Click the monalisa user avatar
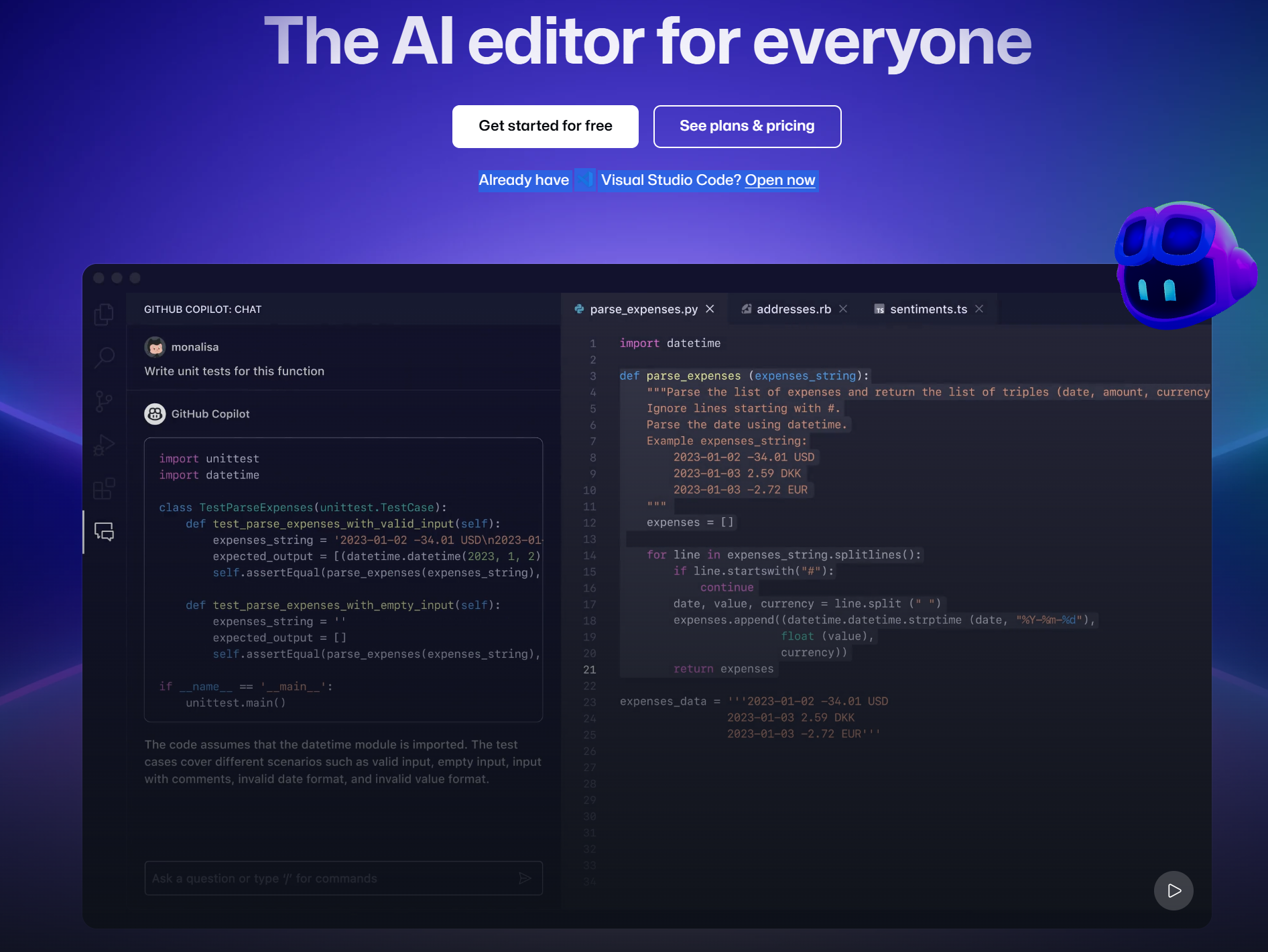Screen dimensions: 1268x952 tap(155, 347)
